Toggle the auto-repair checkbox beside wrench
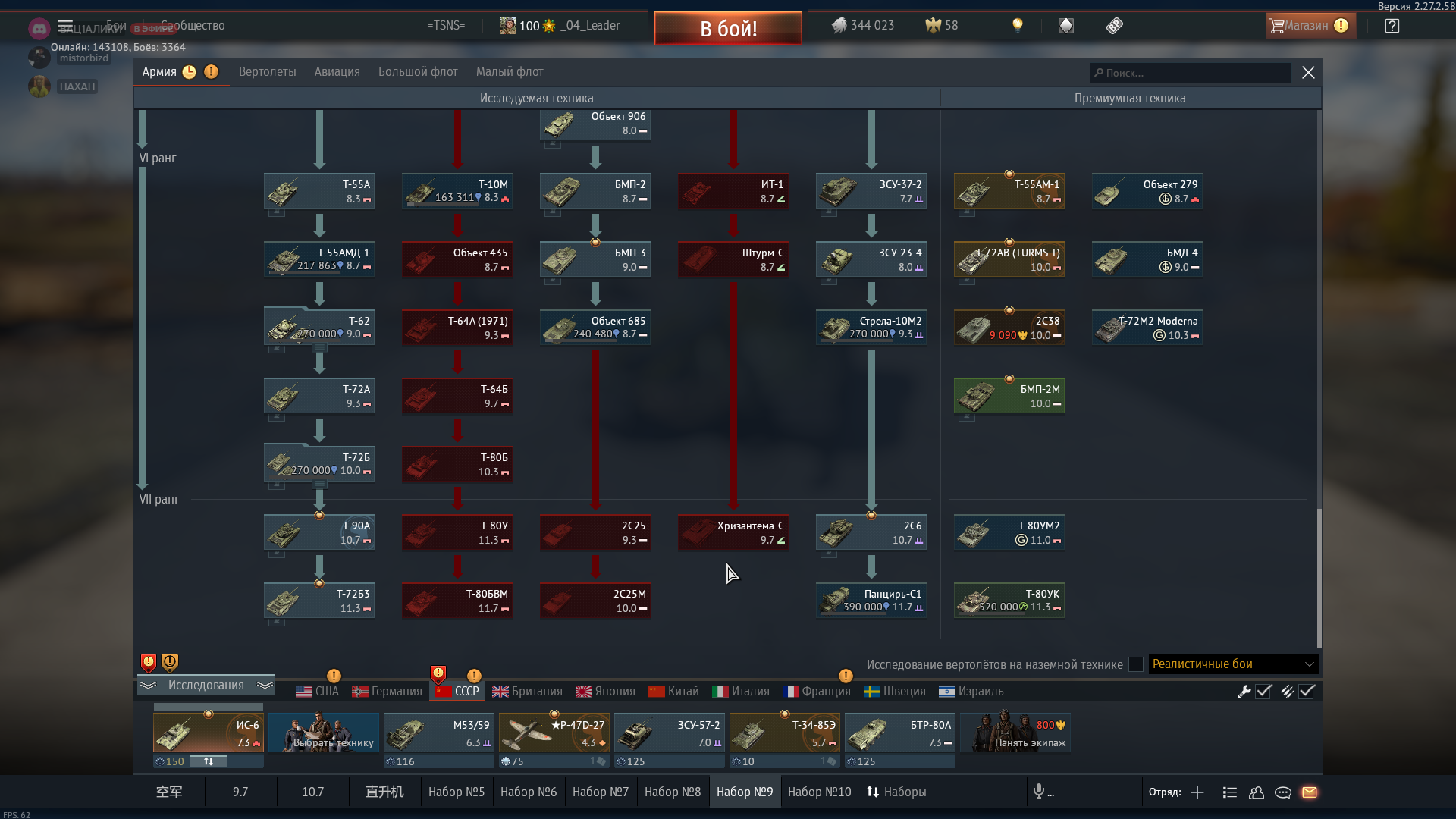The image size is (1456, 819). click(x=1263, y=692)
